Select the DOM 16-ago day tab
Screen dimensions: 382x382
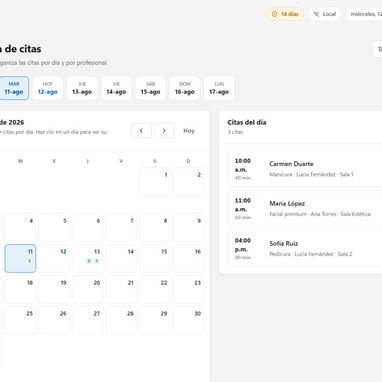tap(185, 88)
